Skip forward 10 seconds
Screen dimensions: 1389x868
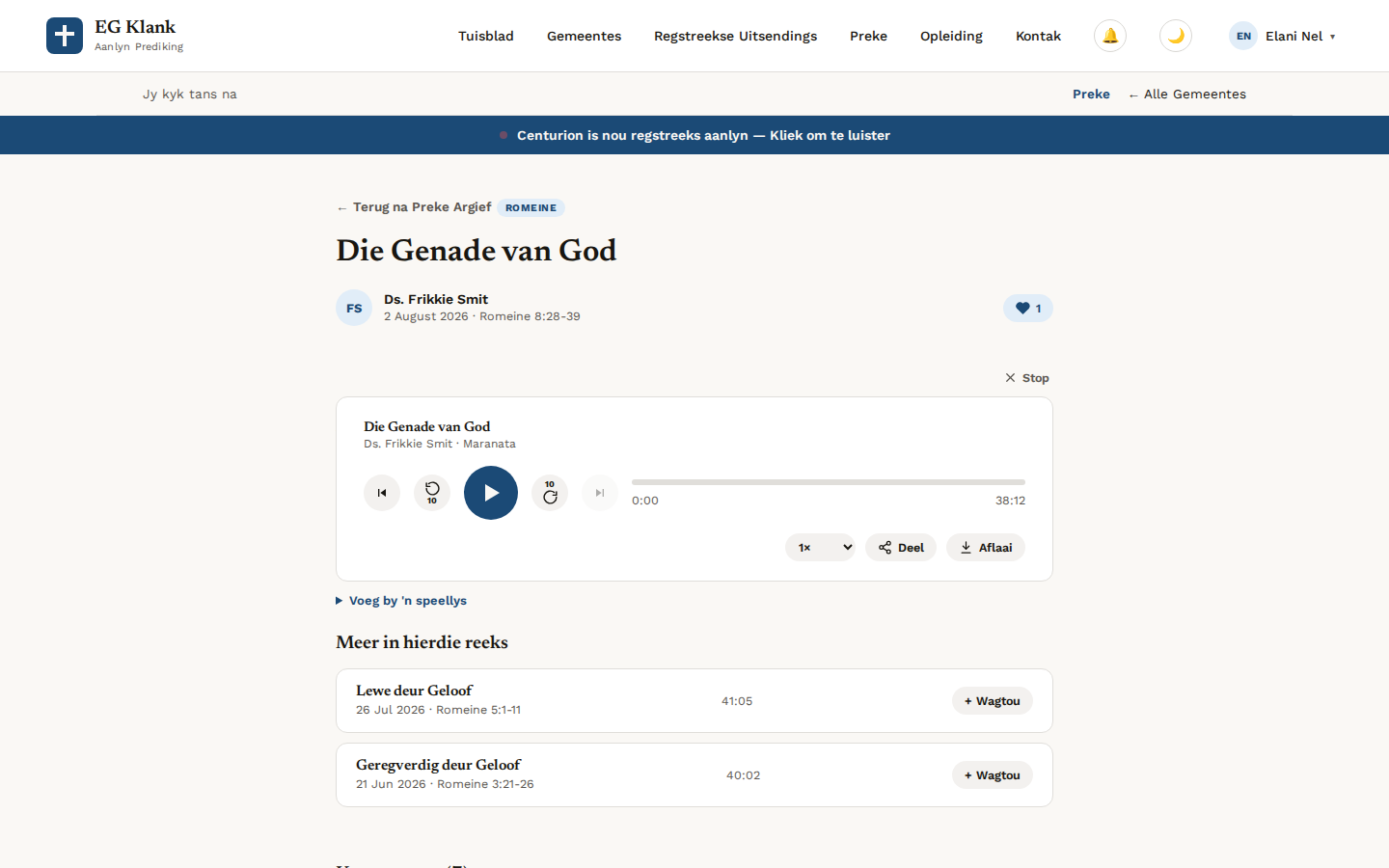pyautogui.click(x=550, y=493)
